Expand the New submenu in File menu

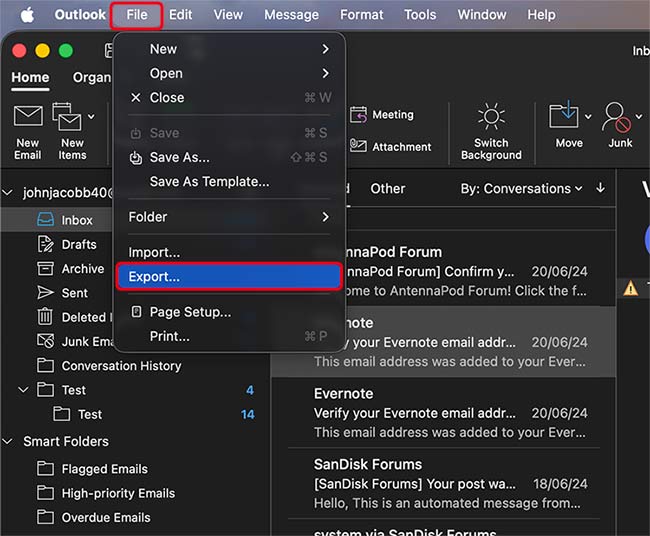click(325, 49)
